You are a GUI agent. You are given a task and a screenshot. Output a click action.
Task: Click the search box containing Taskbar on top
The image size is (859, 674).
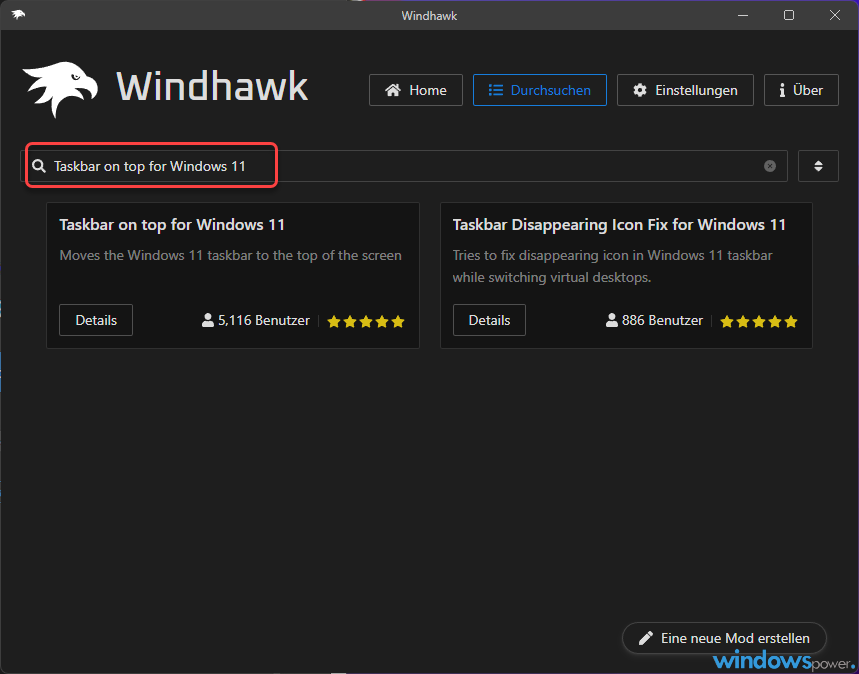tap(404, 166)
